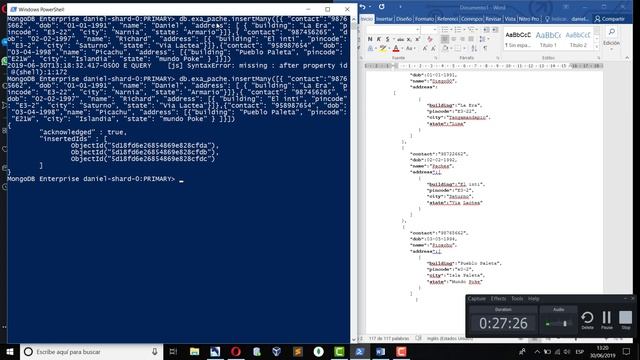Viewport: 640px width, 360px height.
Task: Expand the styles gallery
Action: [597, 46]
